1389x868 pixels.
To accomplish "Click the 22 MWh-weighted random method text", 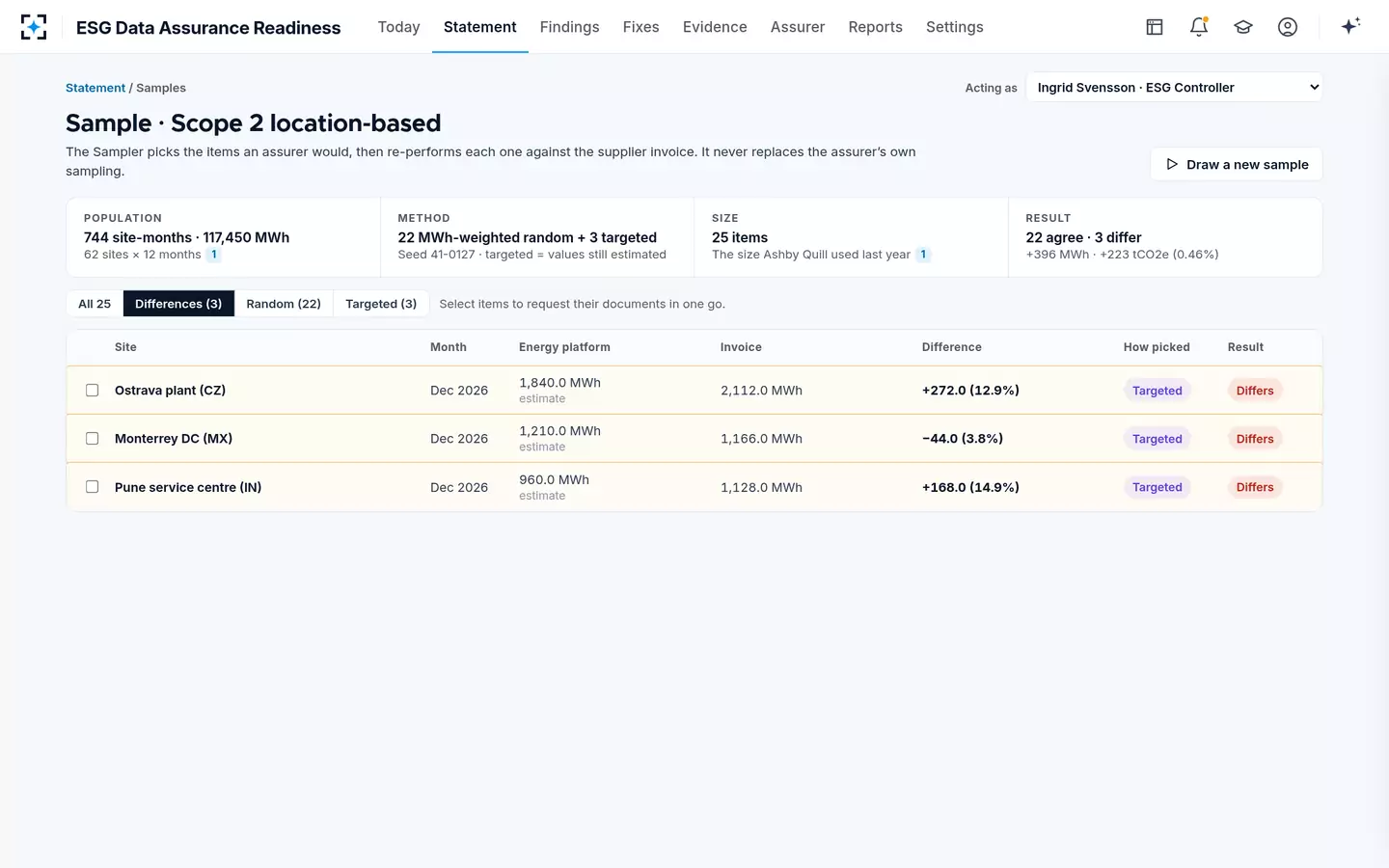I will [x=527, y=237].
